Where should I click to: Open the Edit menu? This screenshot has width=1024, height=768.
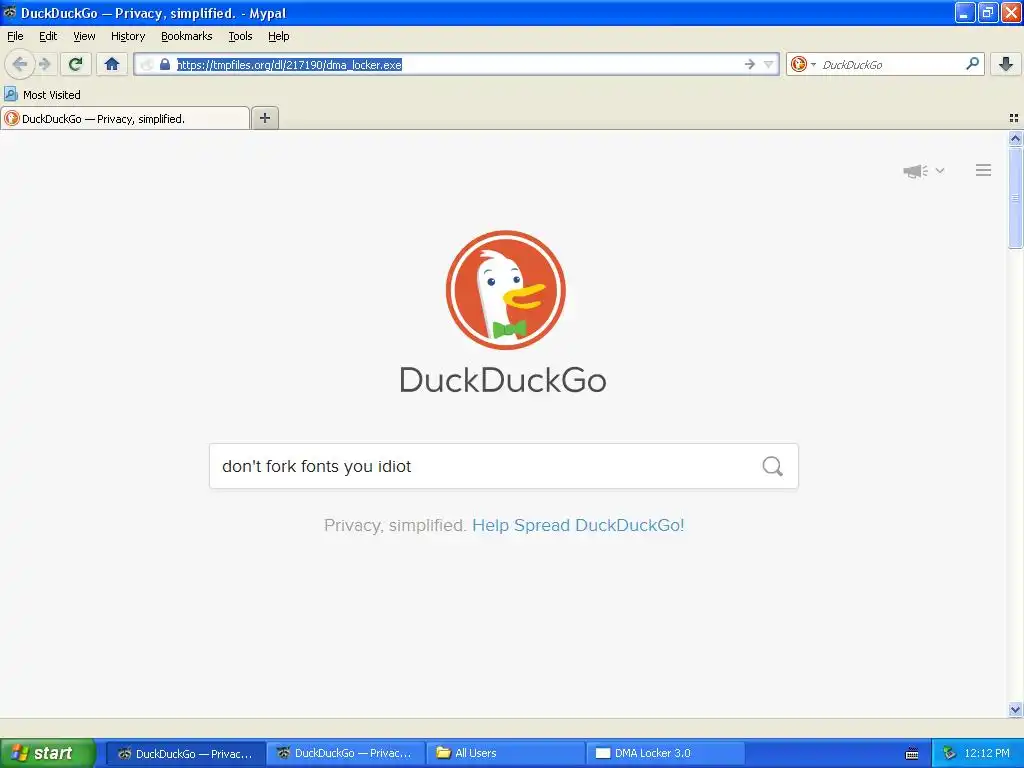click(48, 37)
